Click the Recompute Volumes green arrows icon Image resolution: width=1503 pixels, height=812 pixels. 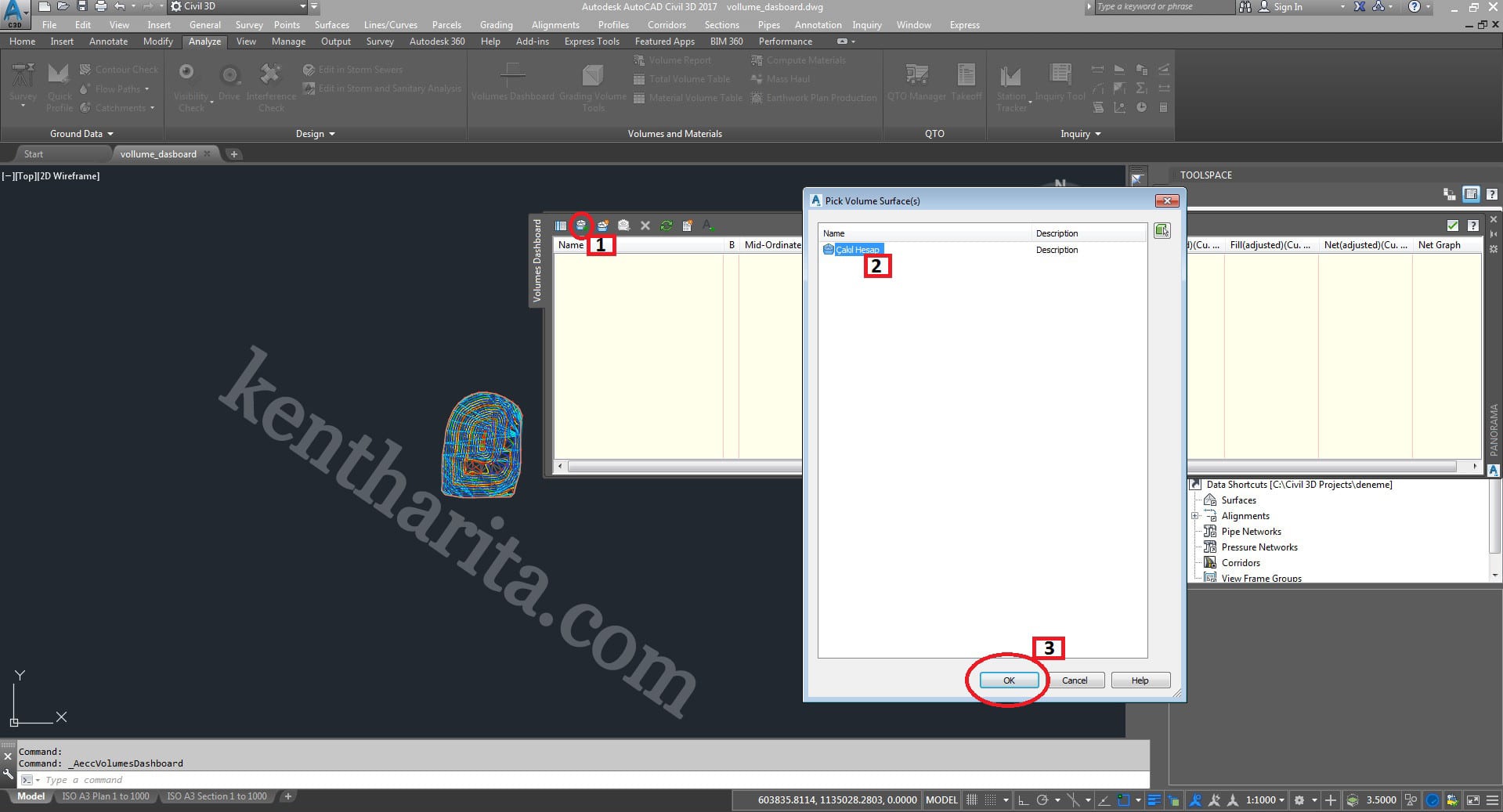666,226
